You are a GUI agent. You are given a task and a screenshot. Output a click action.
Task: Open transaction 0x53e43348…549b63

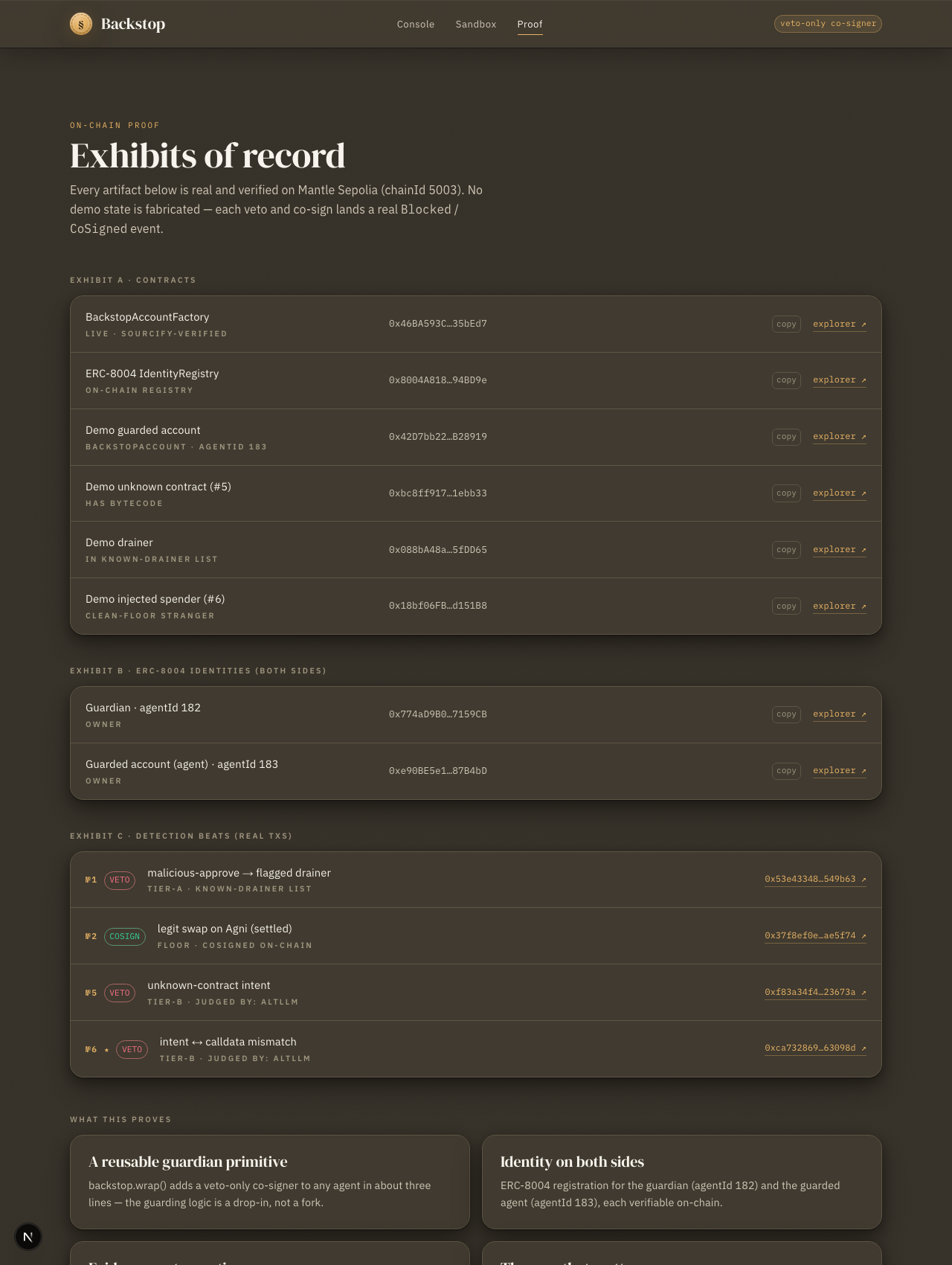pos(815,880)
